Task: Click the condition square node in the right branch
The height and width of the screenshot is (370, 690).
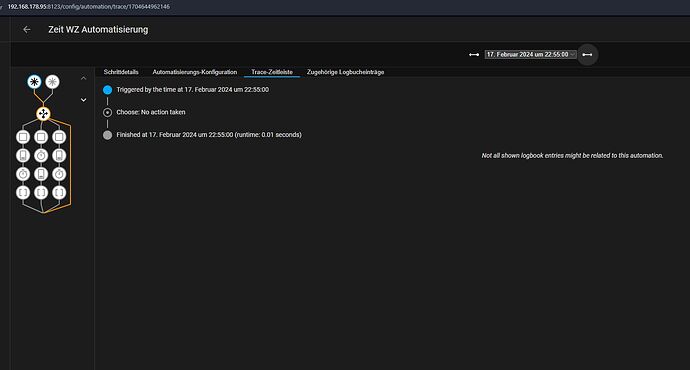Action: point(59,137)
